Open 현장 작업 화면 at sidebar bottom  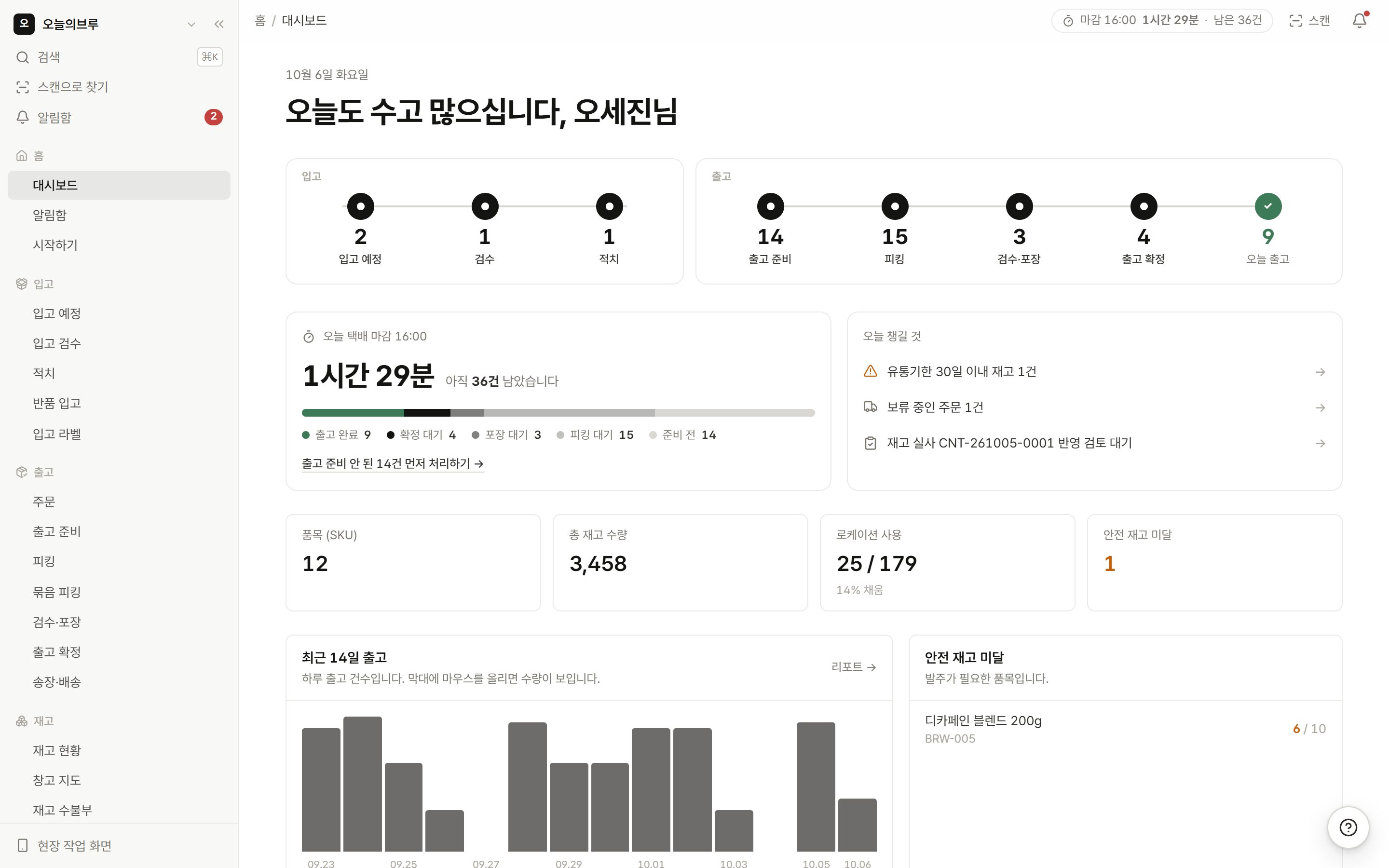click(x=119, y=846)
